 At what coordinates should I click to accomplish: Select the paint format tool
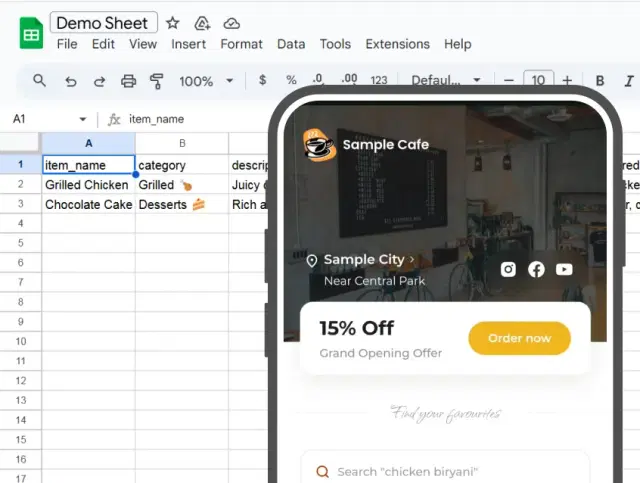click(156, 81)
